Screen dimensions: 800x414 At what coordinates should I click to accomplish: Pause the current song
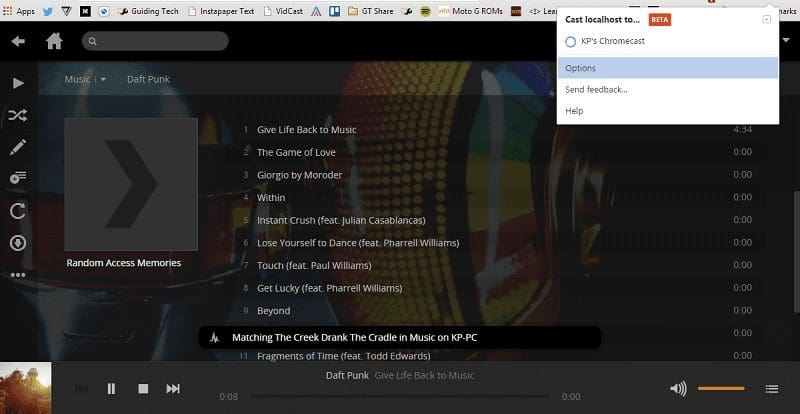[x=111, y=389]
